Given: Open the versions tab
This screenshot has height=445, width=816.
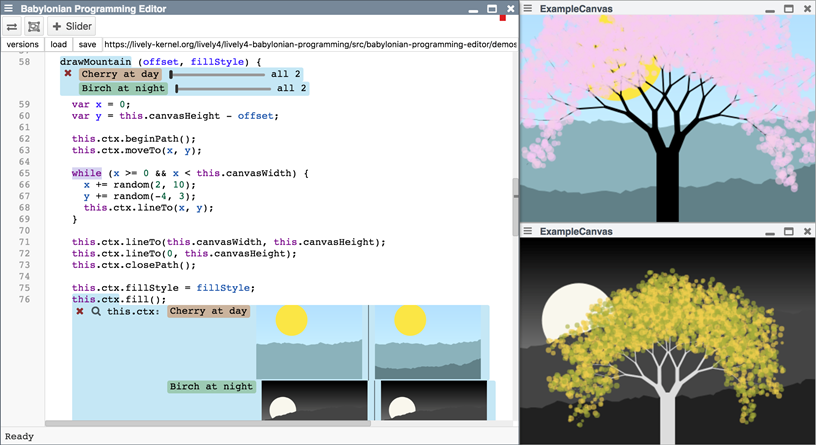Looking at the screenshot, I should pyautogui.click(x=22, y=44).
